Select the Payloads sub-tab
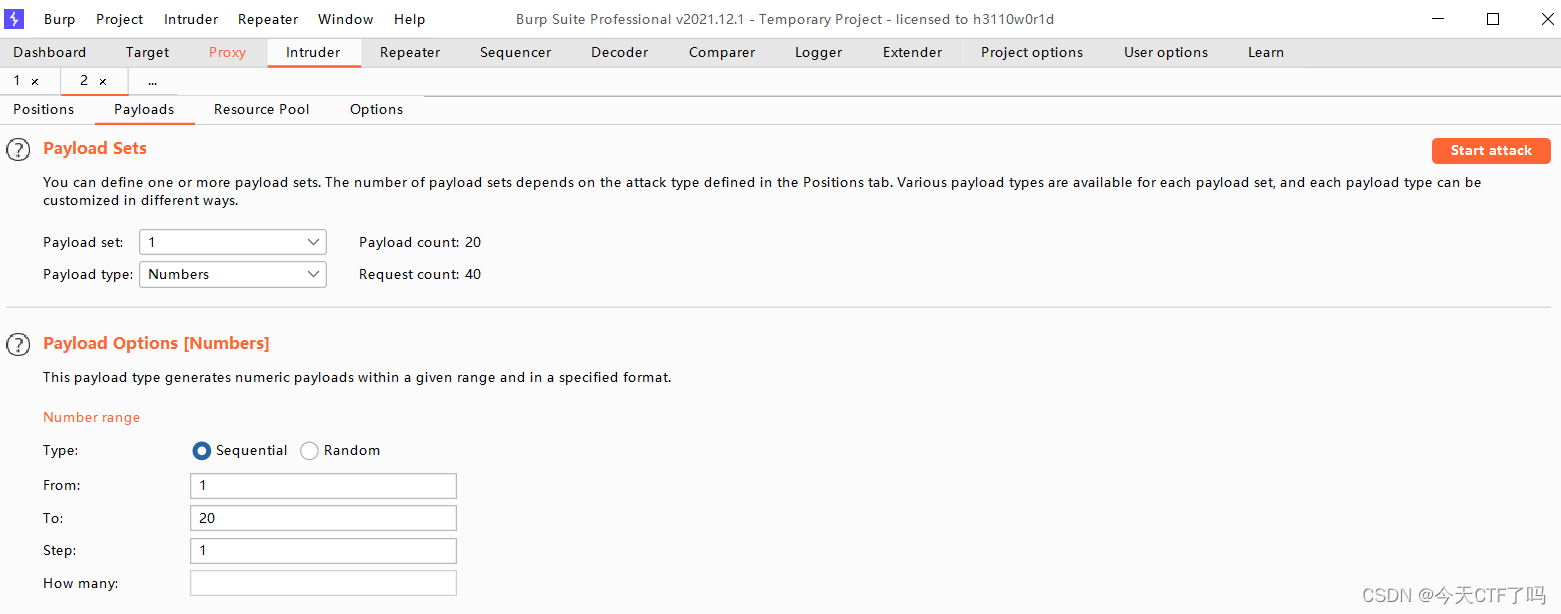1561x614 pixels. click(144, 110)
